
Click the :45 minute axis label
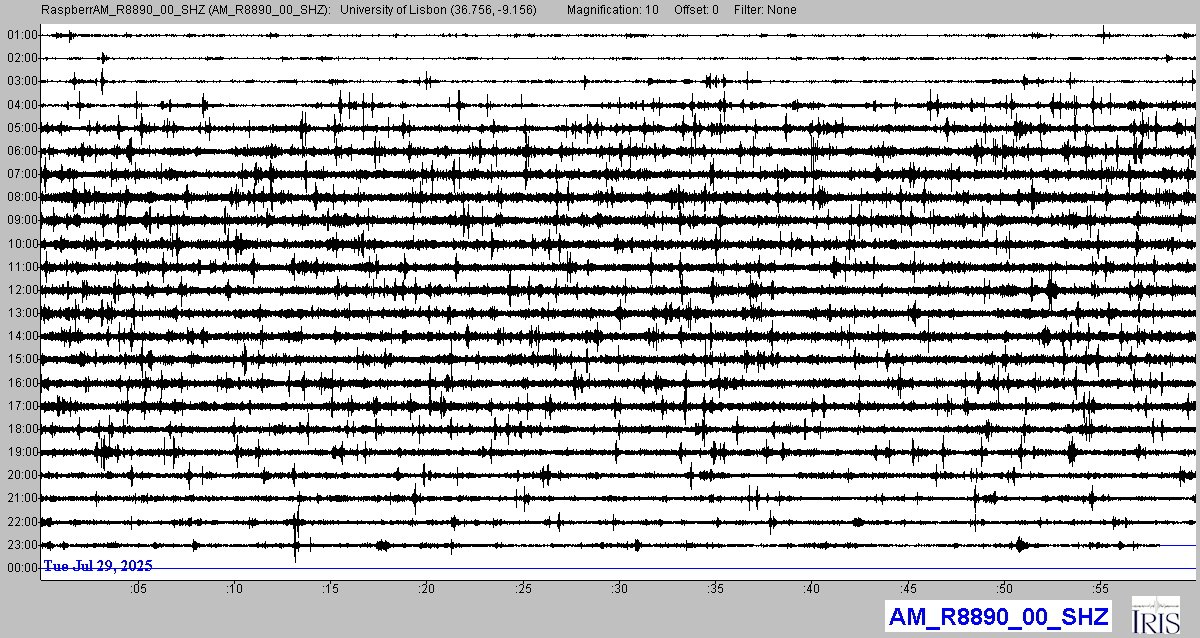[909, 588]
